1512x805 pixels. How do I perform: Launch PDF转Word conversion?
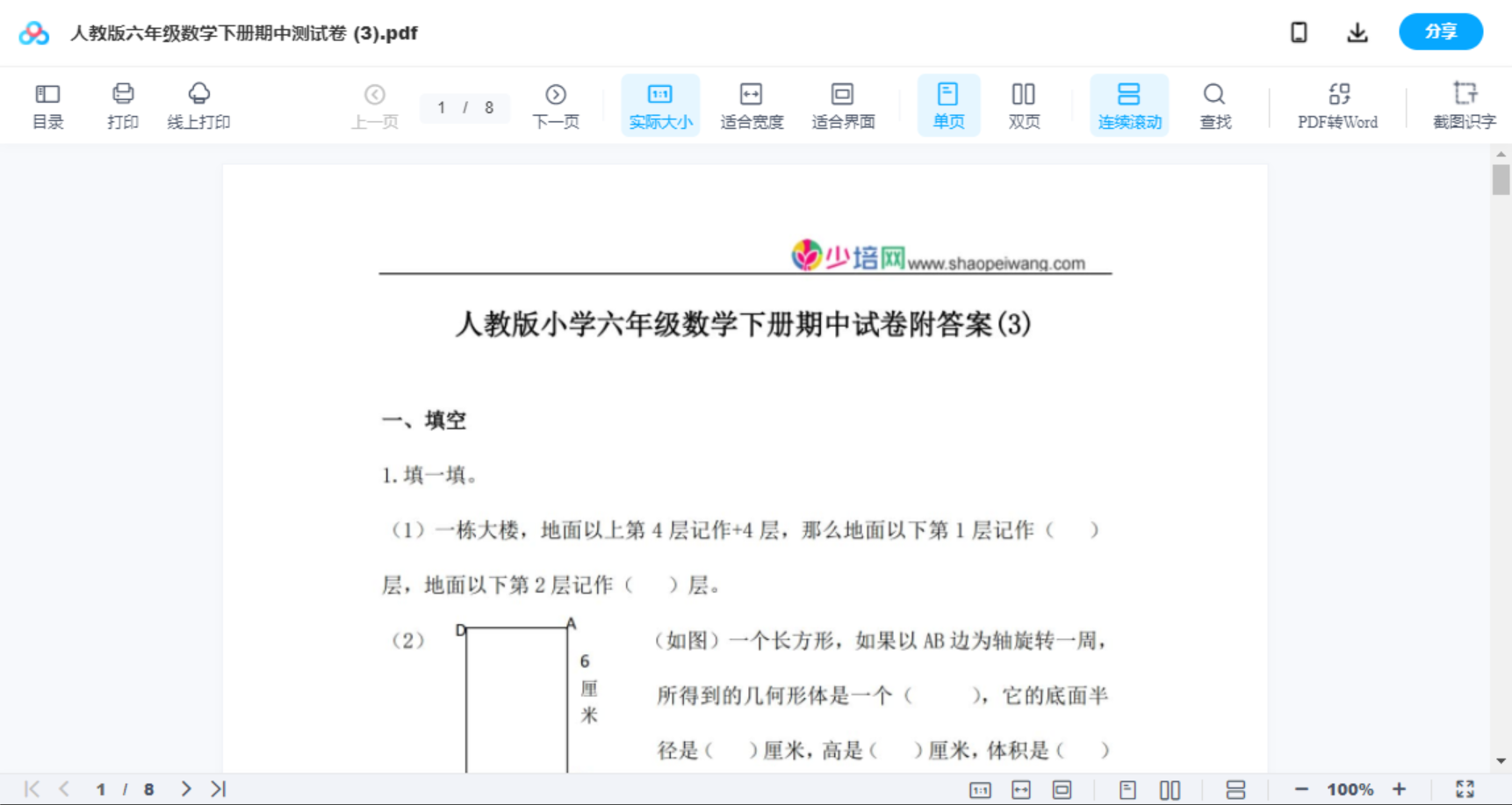point(1337,104)
